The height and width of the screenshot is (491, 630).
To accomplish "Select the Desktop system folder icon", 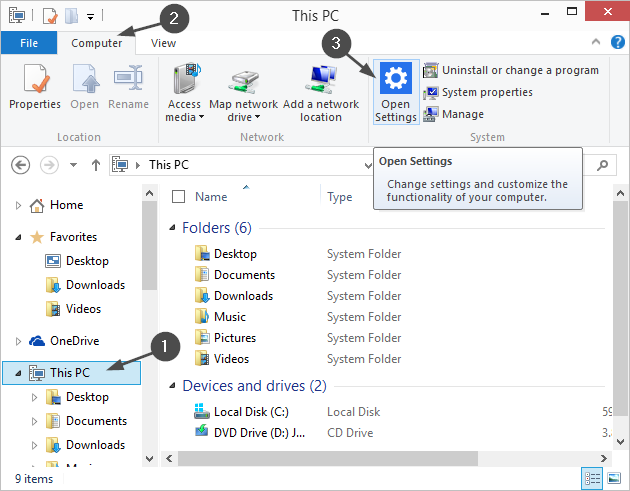I will [202, 254].
